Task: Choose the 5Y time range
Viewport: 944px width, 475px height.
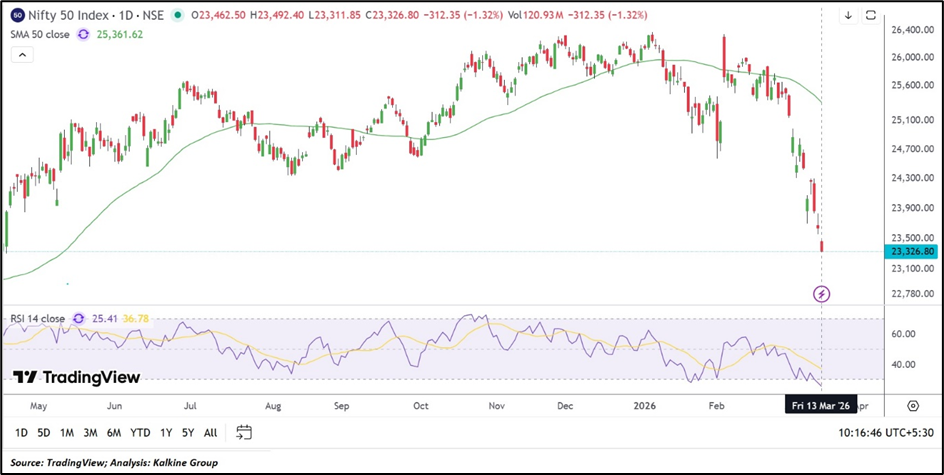Action: [188, 433]
